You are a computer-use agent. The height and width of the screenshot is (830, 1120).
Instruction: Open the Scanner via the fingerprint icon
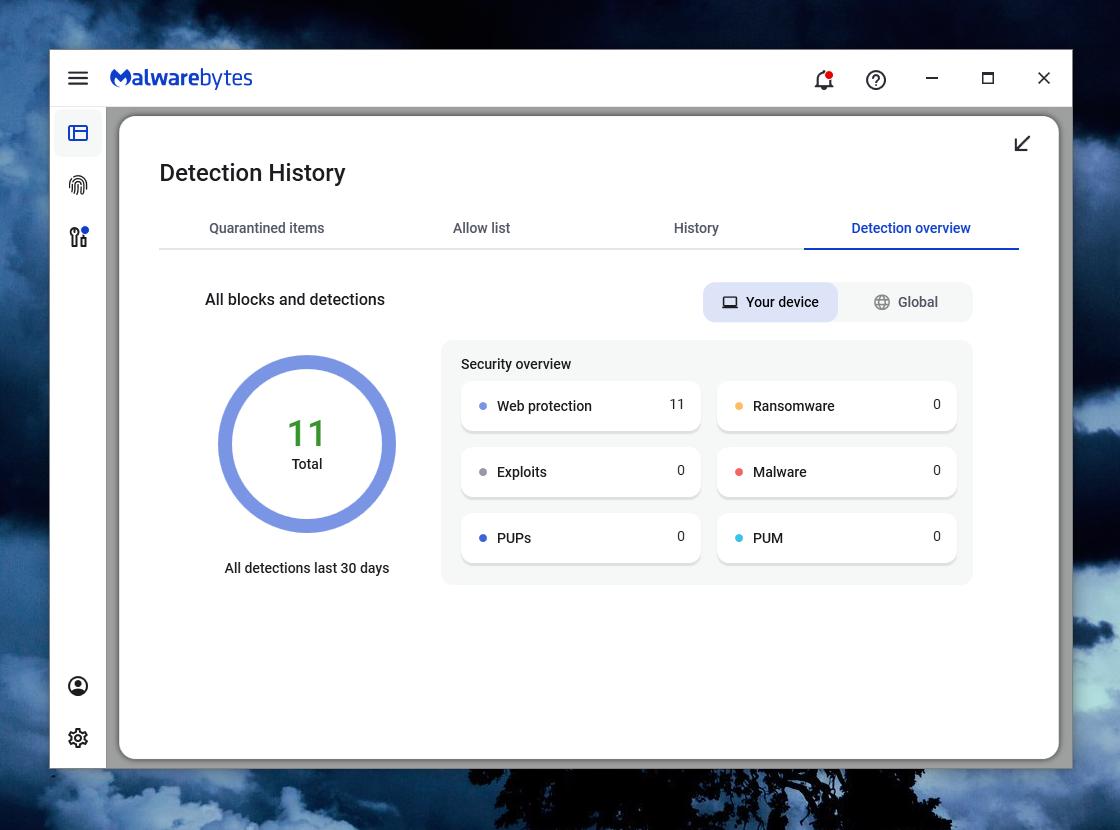click(x=78, y=184)
